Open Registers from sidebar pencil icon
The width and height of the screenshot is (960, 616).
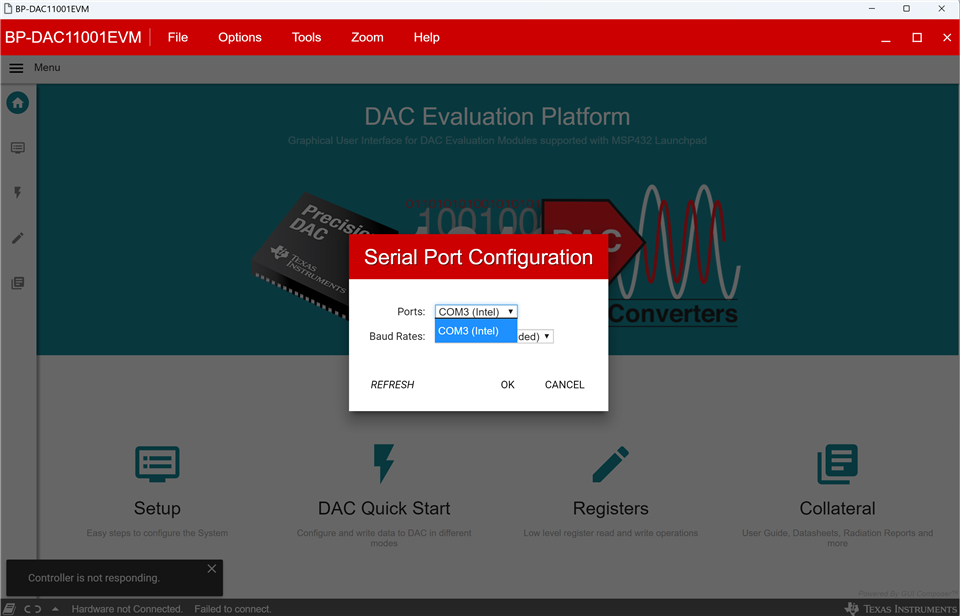[18, 238]
